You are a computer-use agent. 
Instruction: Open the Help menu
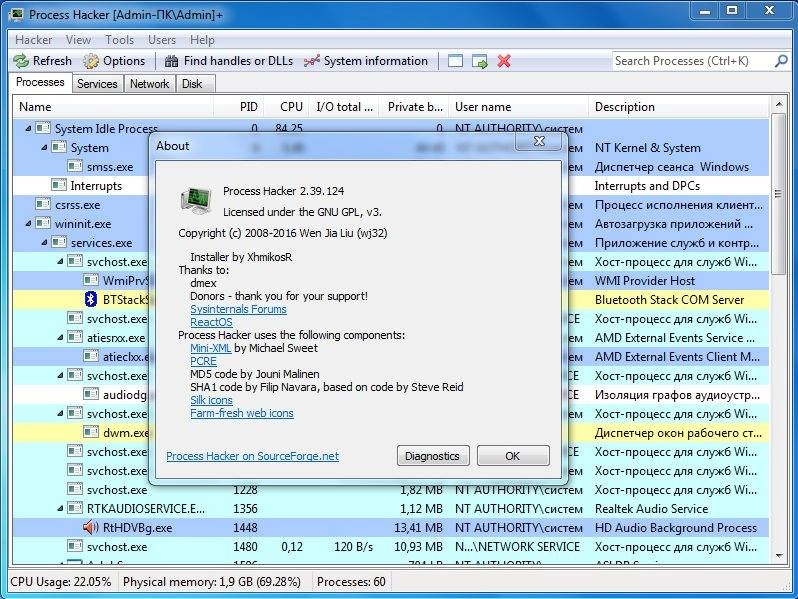click(202, 40)
